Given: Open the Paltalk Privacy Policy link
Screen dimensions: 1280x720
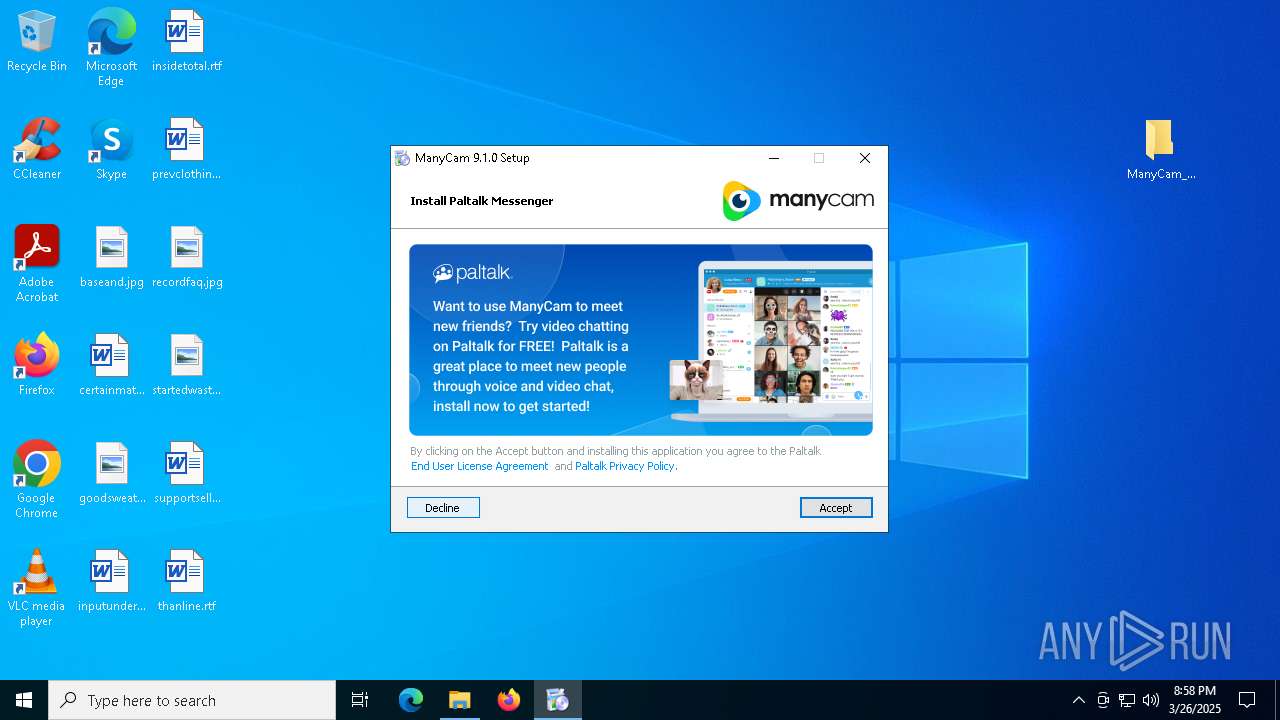Looking at the screenshot, I should pyautogui.click(x=625, y=466).
